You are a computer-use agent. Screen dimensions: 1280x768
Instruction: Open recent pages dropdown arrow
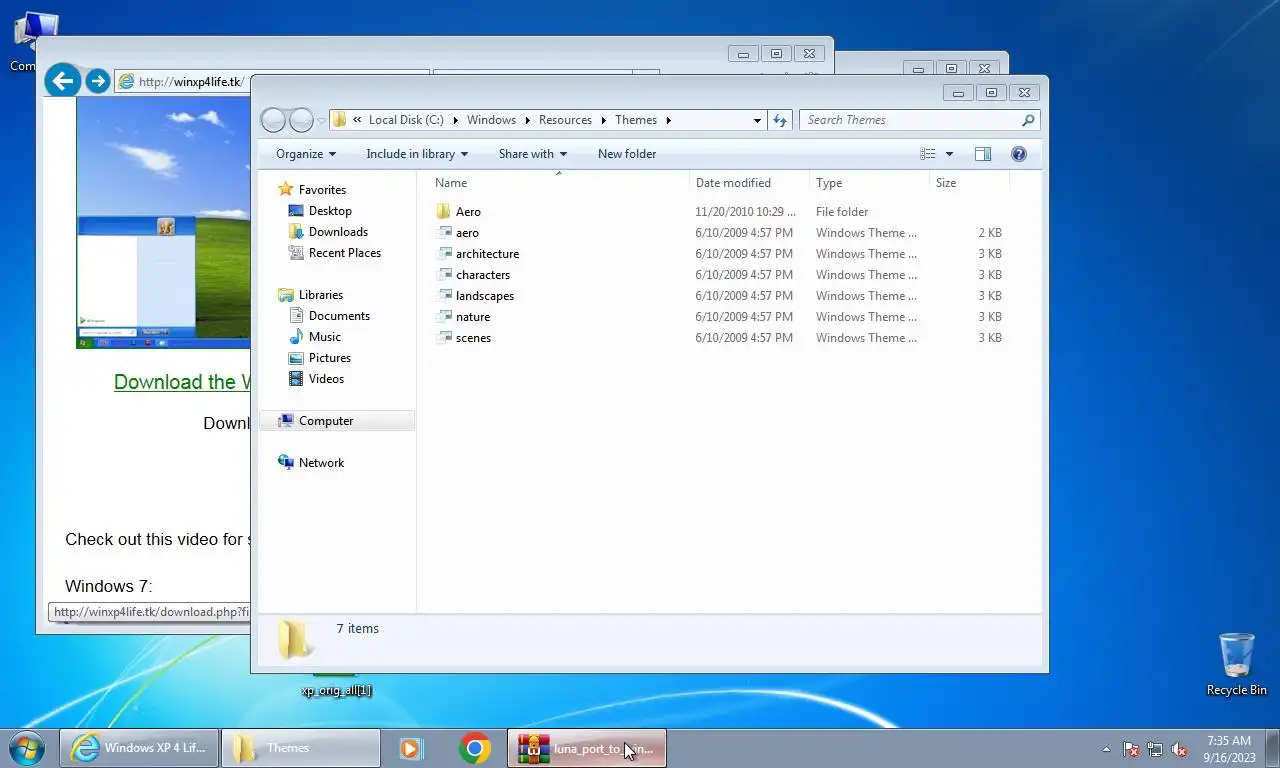(x=321, y=120)
